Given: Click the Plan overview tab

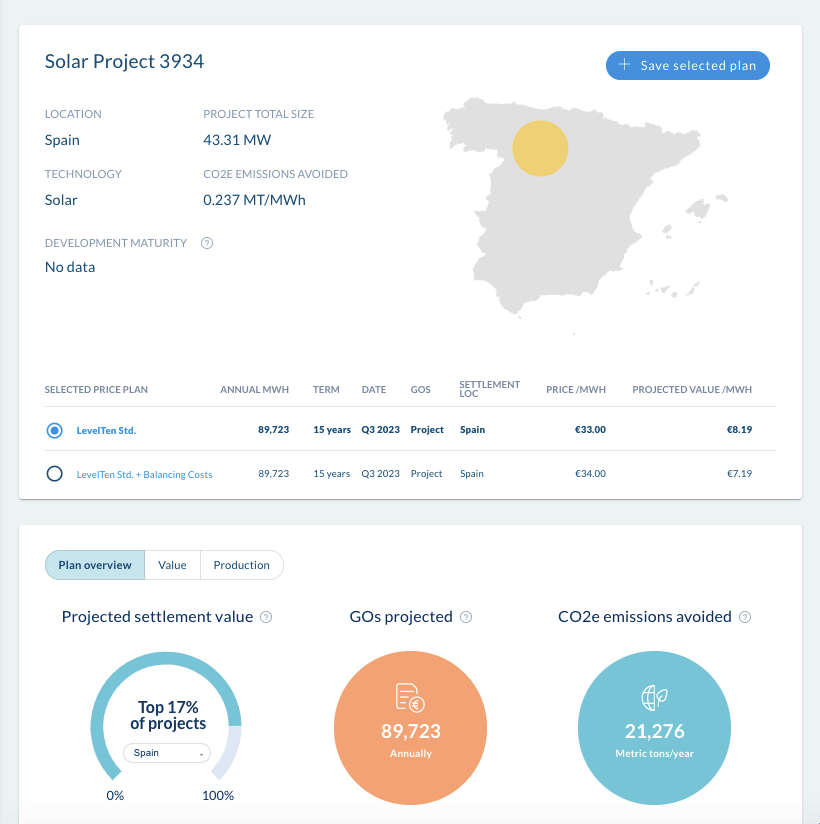Looking at the screenshot, I should coord(94,564).
